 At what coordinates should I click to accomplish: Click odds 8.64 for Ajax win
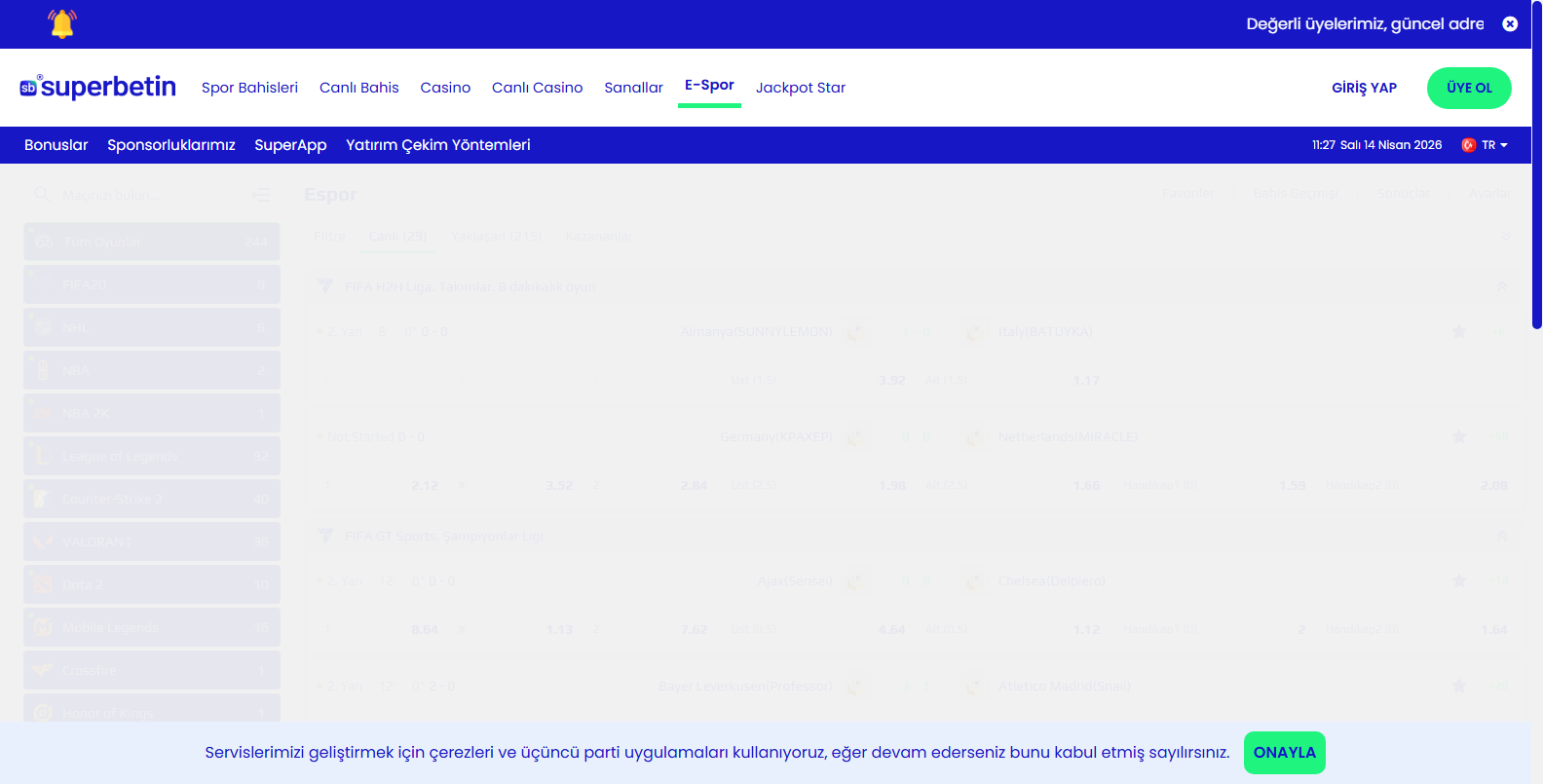tap(425, 629)
